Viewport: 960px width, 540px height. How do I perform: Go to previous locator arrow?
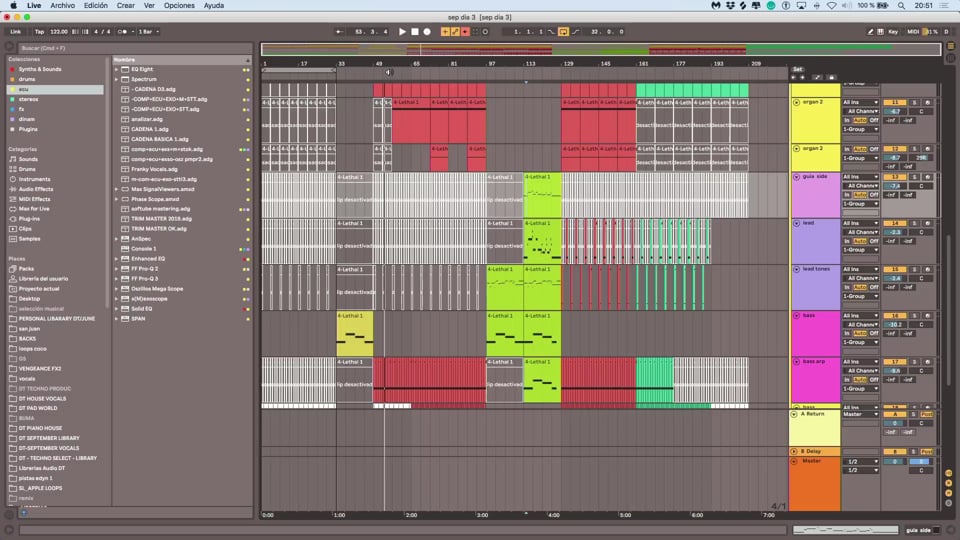794,77
